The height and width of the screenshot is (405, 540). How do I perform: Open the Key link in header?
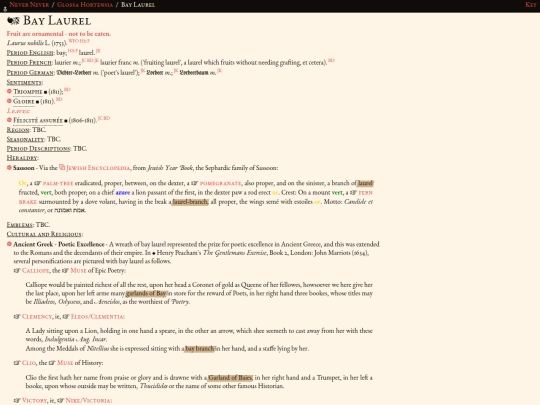tap(530, 5)
